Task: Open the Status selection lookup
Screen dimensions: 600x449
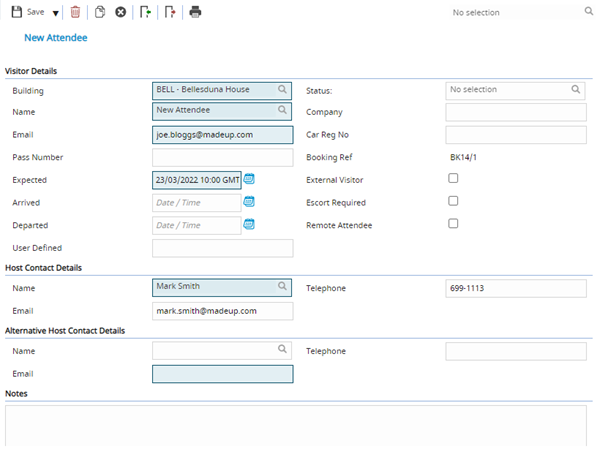Action: (576, 90)
